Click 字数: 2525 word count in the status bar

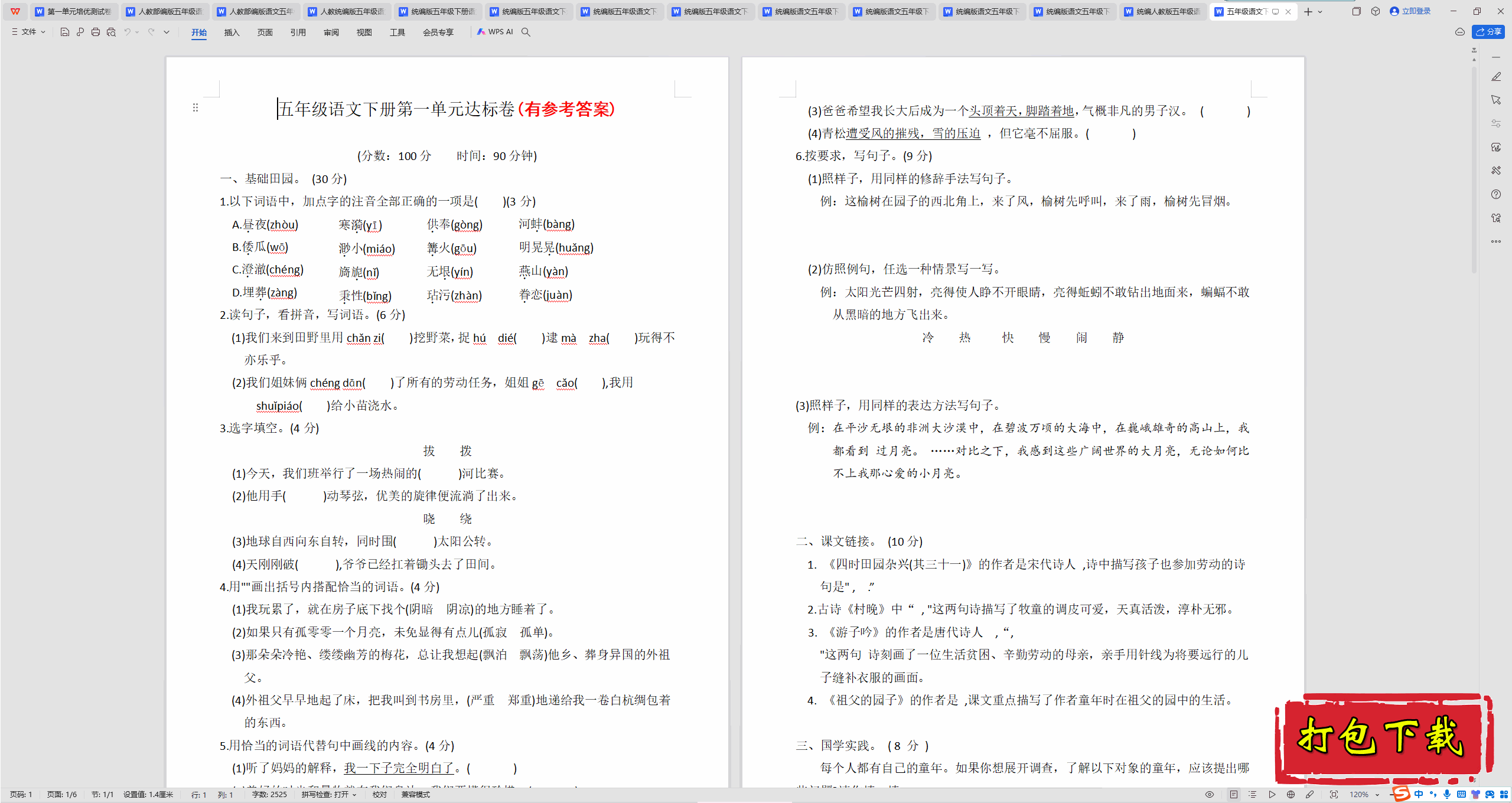(269, 795)
